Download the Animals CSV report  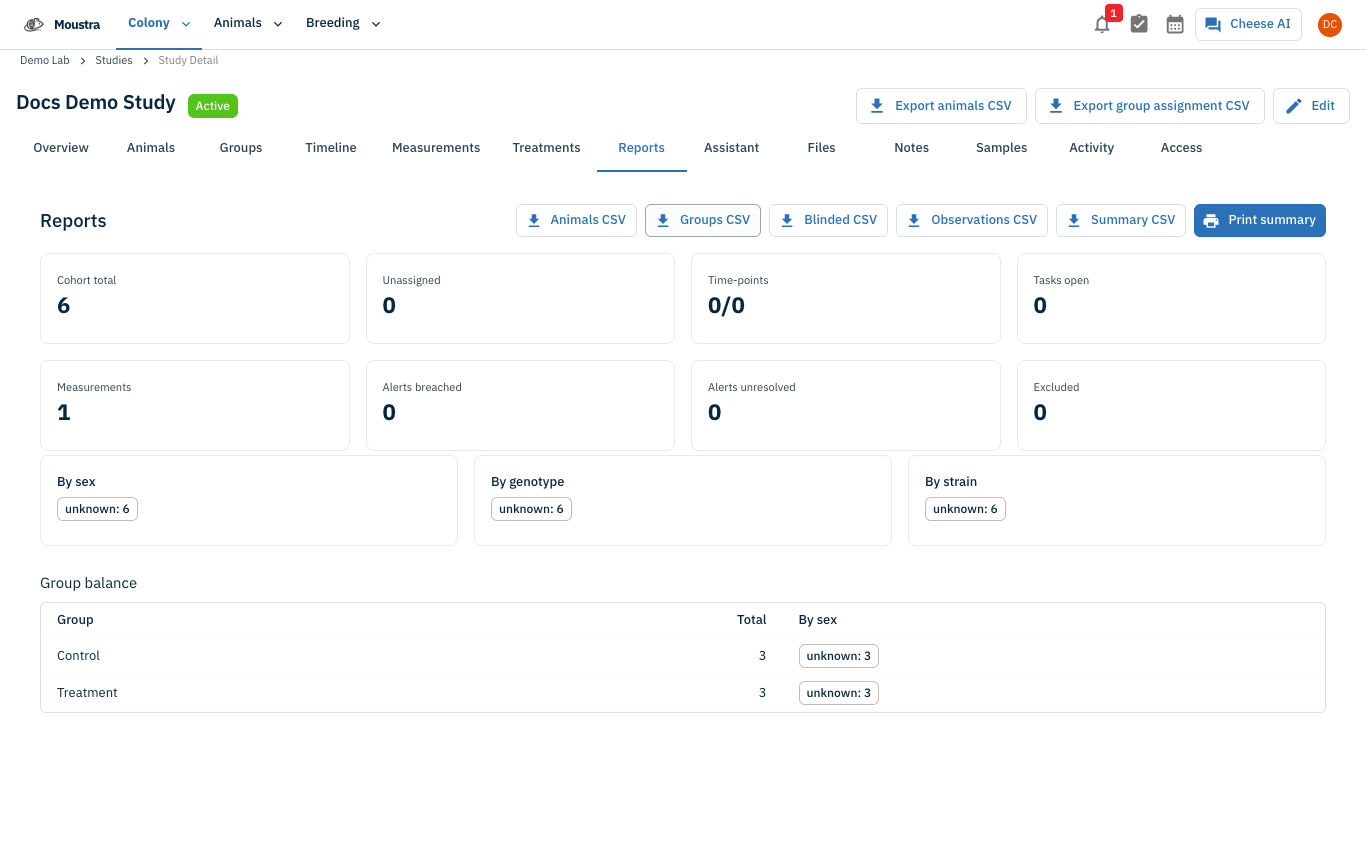[x=576, y=220]
